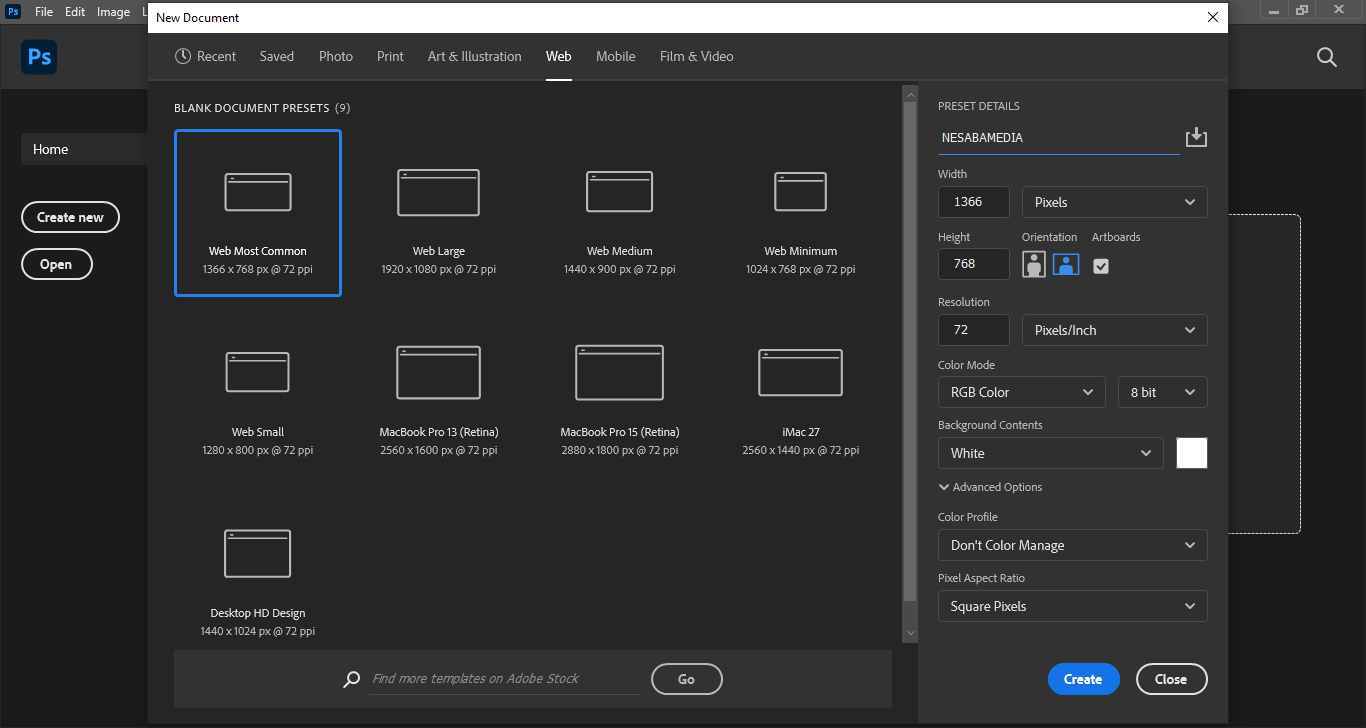Click the white background color swatch

pos(1191,453)
